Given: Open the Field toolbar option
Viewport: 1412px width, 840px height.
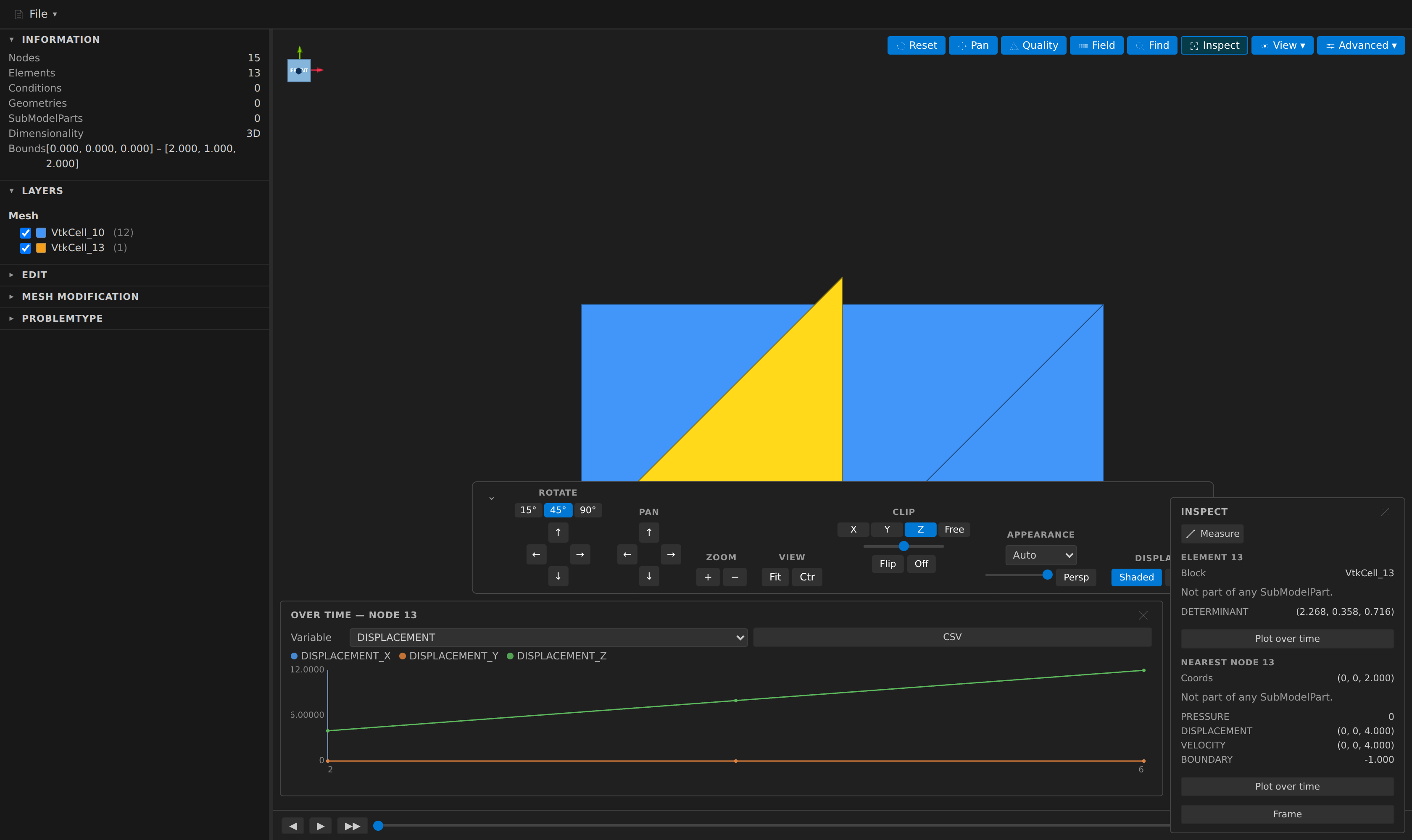Looking at the screenshot, I should pyautogui.click(x=1096, y=45).
